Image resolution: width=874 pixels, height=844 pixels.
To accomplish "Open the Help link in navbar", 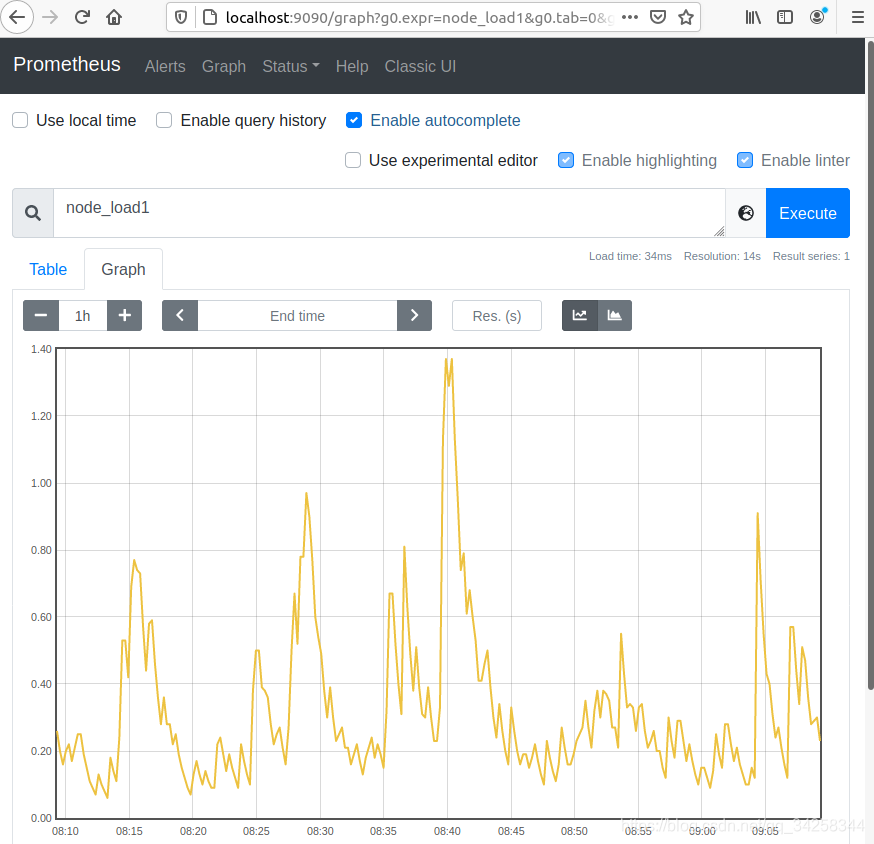I will click(352, 66).
